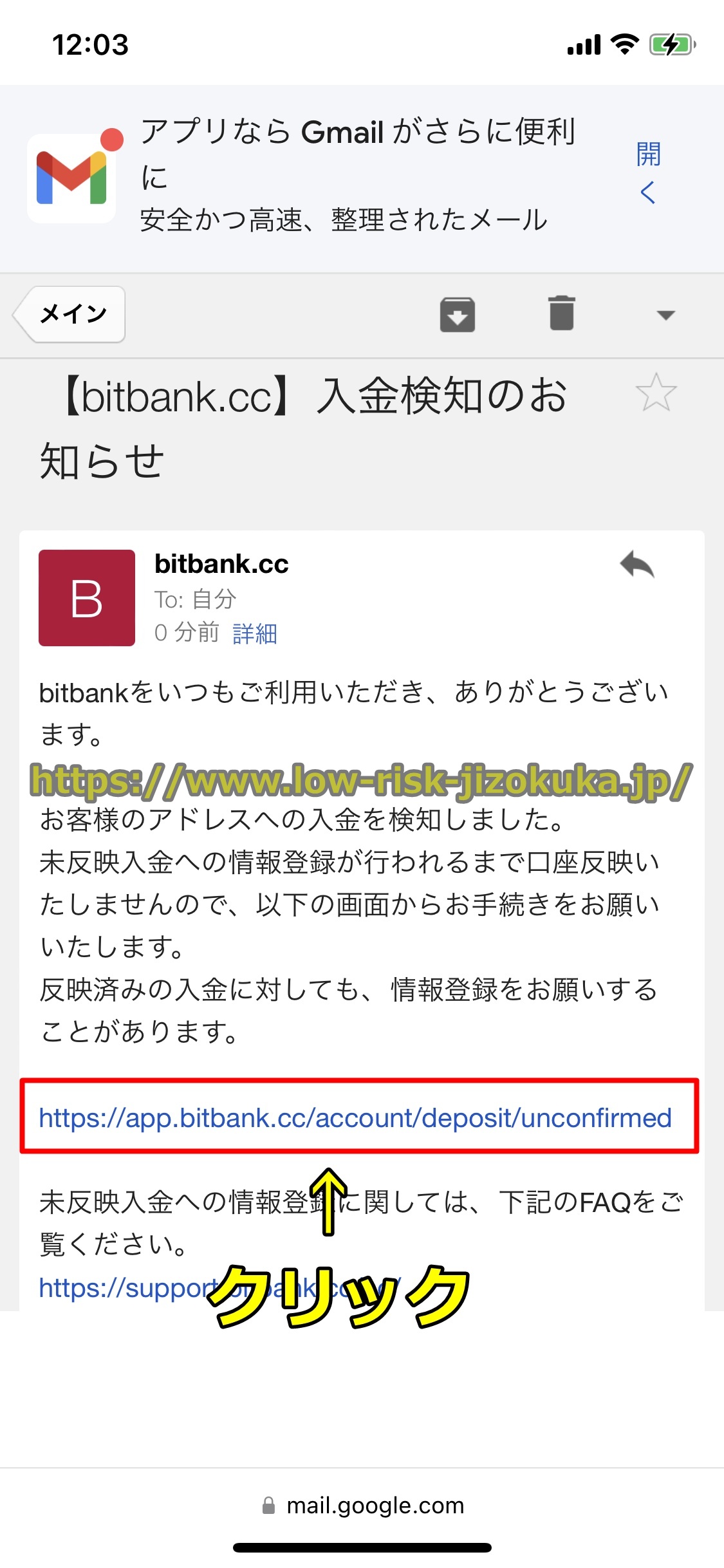Go back to メイン inbox
The height and width of the screenshot is (1568, 724).
coord(70,314)
